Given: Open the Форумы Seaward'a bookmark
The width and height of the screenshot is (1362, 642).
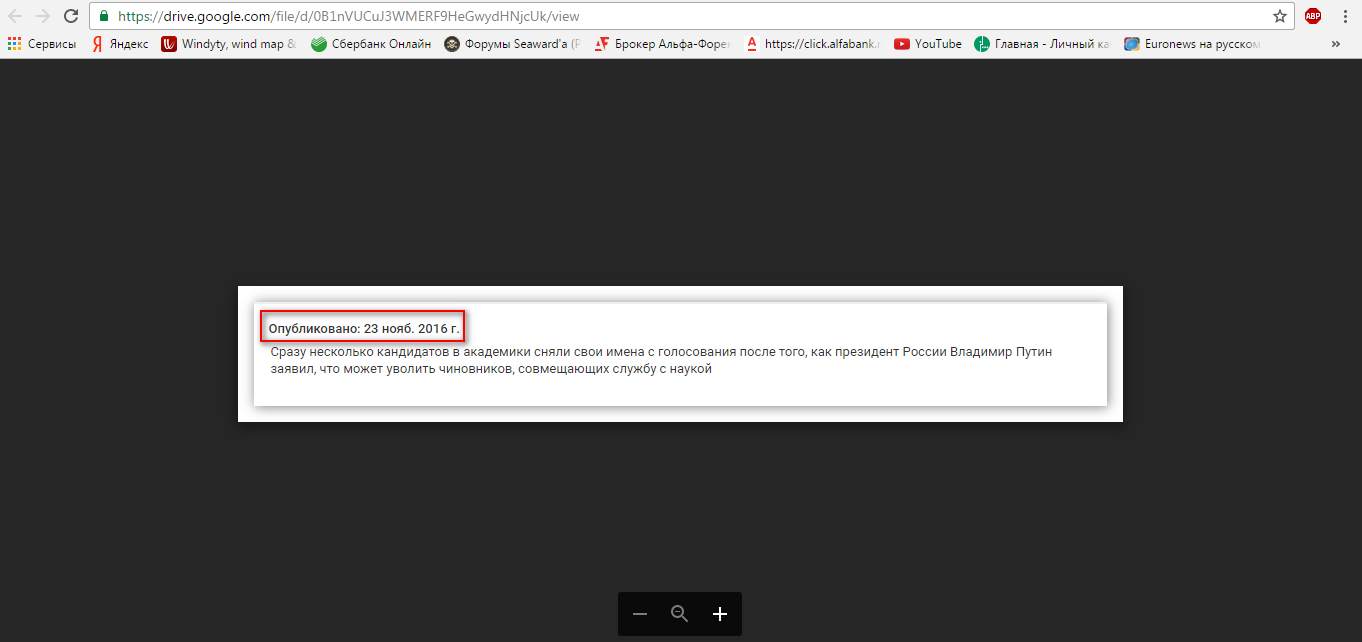Looking at the screenshot, I should click(511, 44).
